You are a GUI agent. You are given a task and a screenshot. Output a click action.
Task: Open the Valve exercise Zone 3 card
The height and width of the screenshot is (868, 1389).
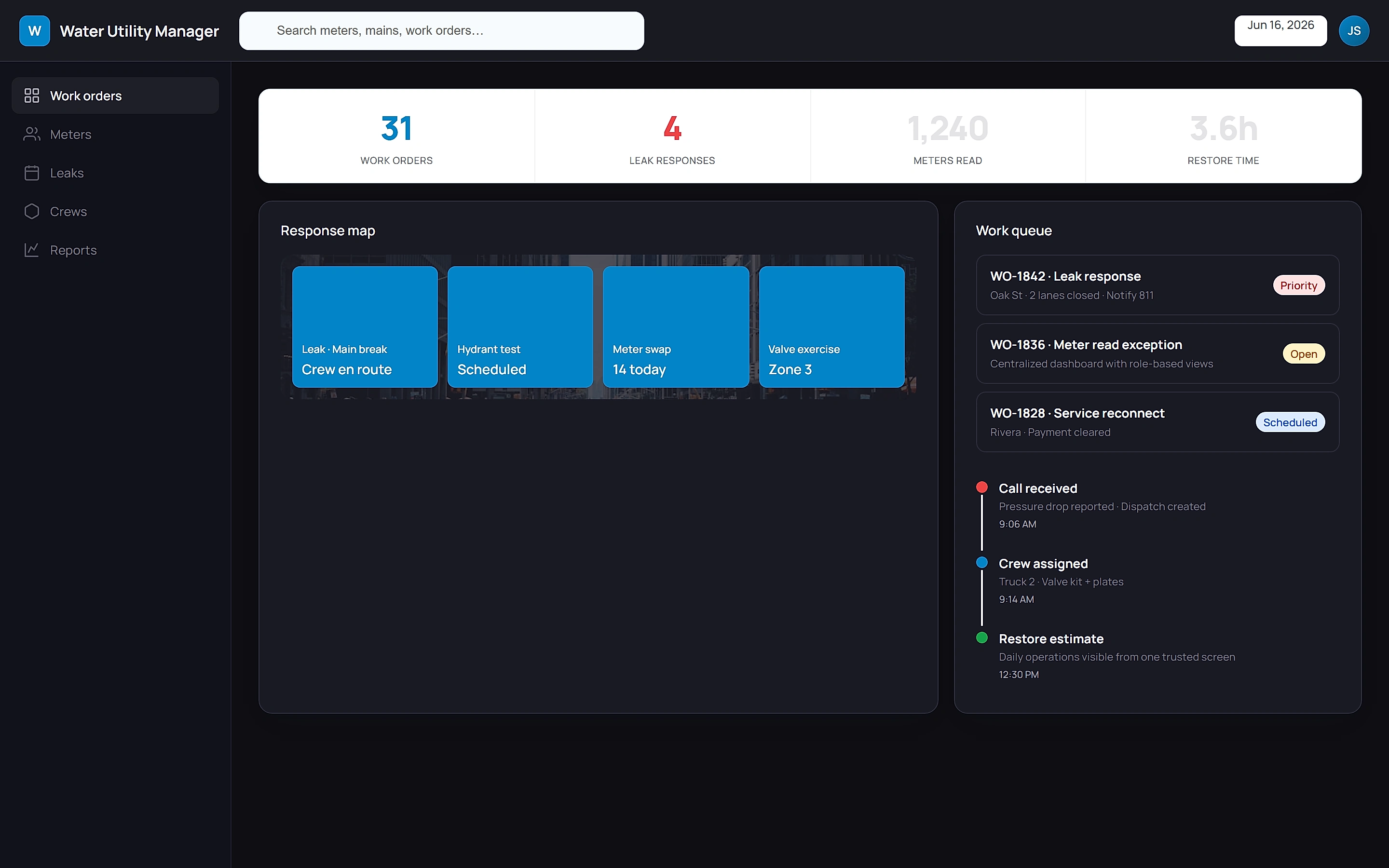[x=831, y=326]
